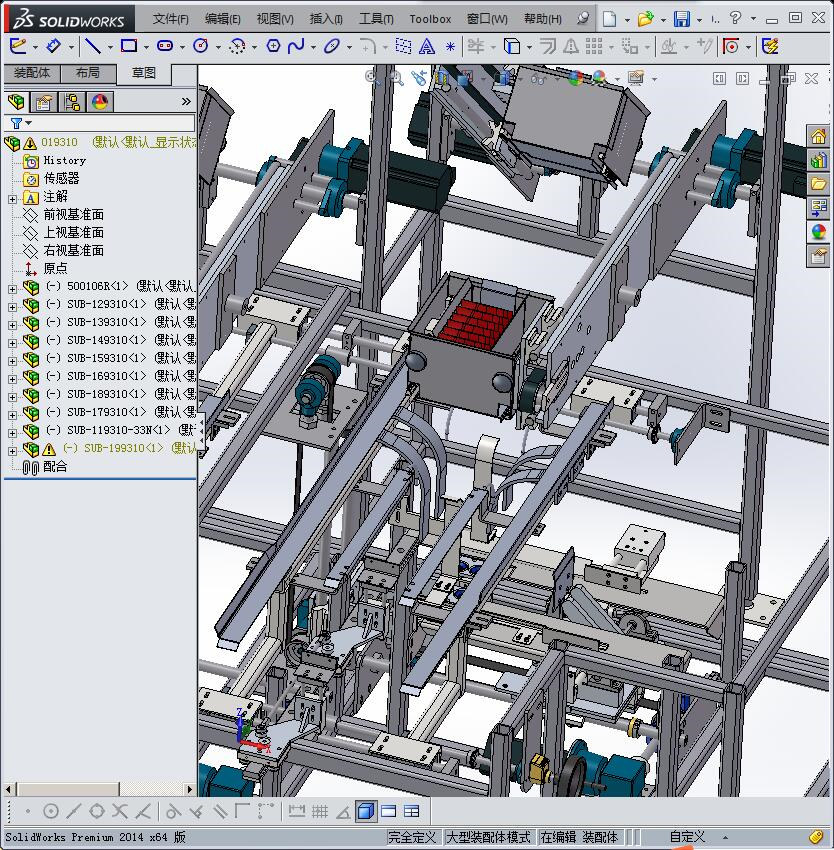Screen dimensions: 834x850
Task: Open Appearances task pane icon
Action: [818, 231]
